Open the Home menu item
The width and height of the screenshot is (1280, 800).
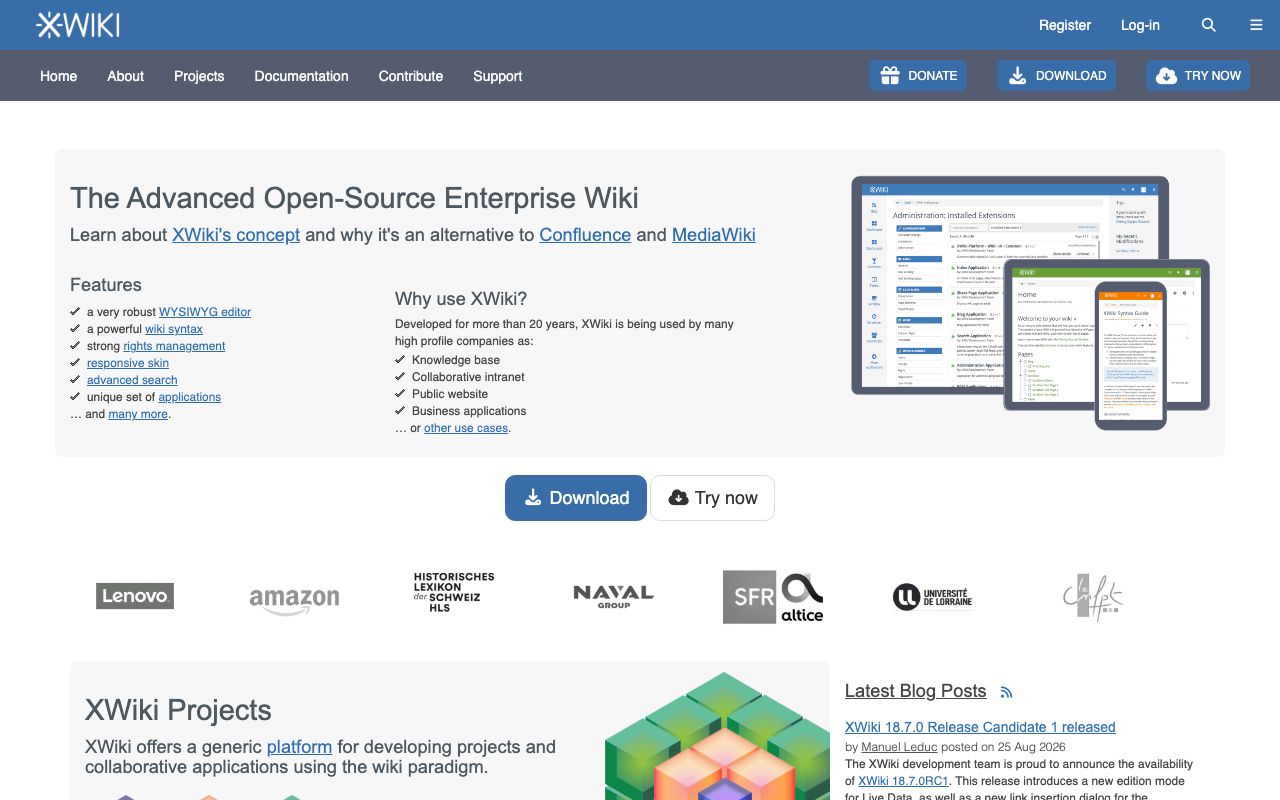(58, 76)
